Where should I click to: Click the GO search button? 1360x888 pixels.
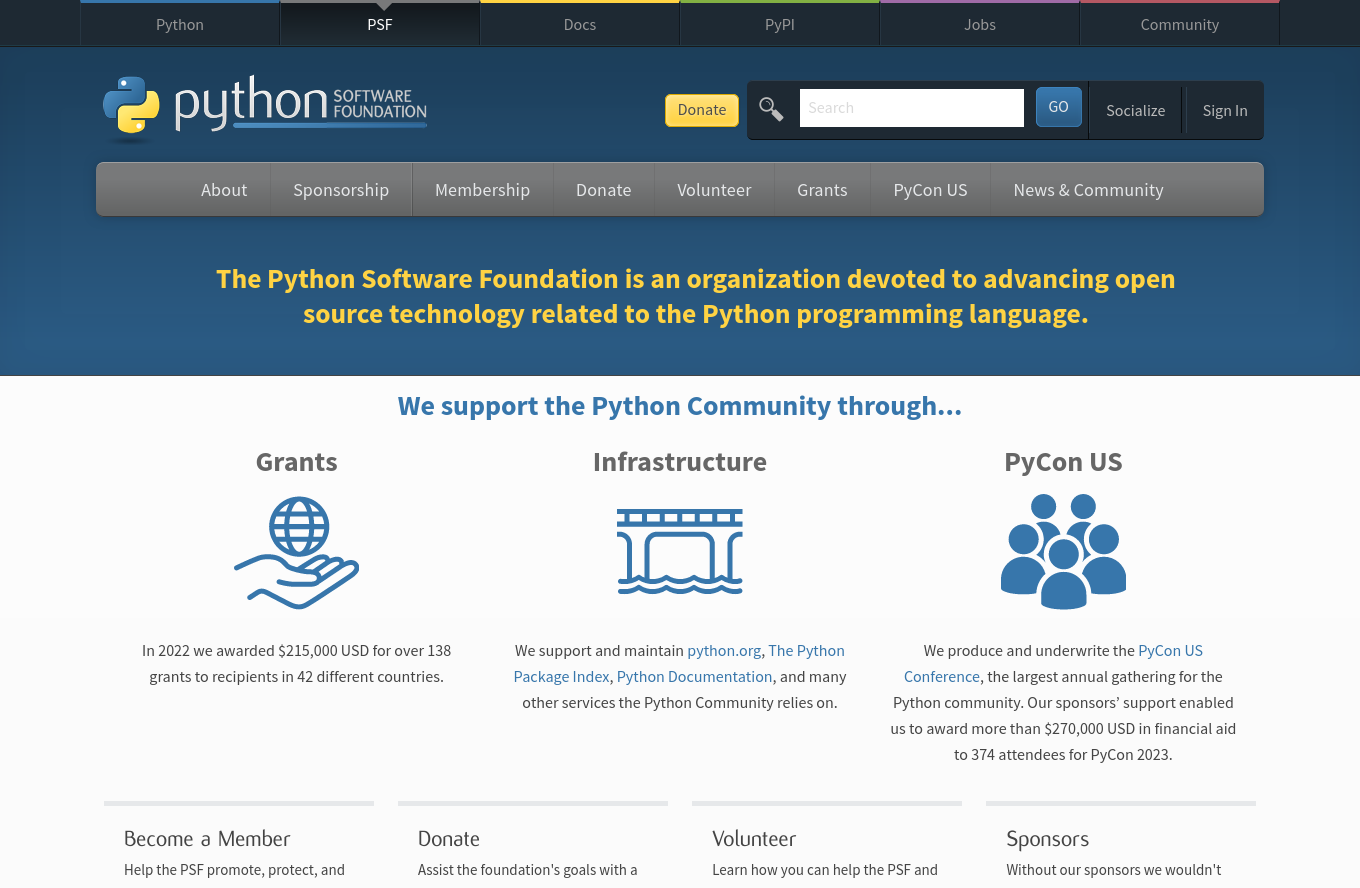pyautogui.click(x=1058, y=107)
